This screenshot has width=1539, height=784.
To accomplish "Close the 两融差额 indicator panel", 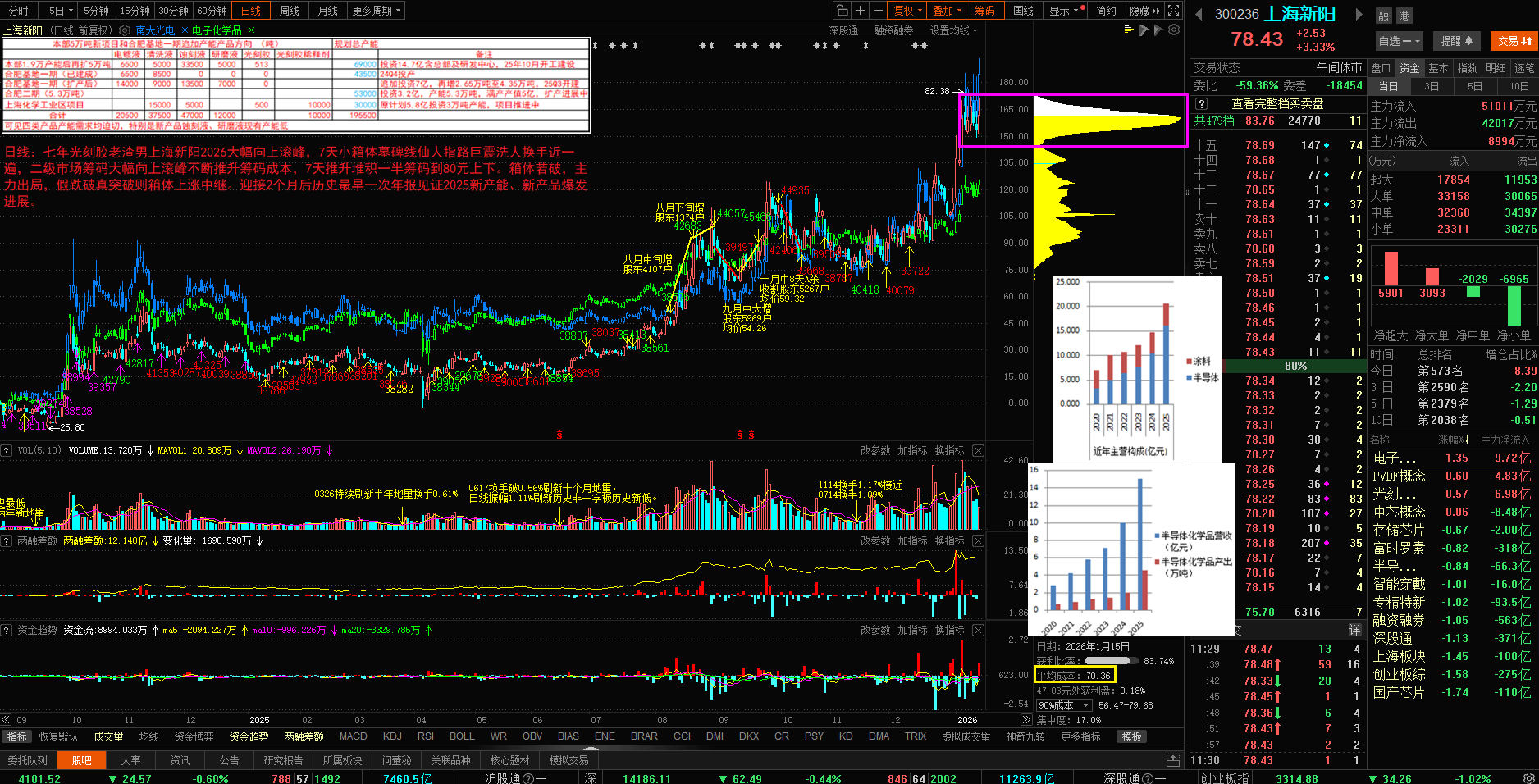I will coord(978,541).
